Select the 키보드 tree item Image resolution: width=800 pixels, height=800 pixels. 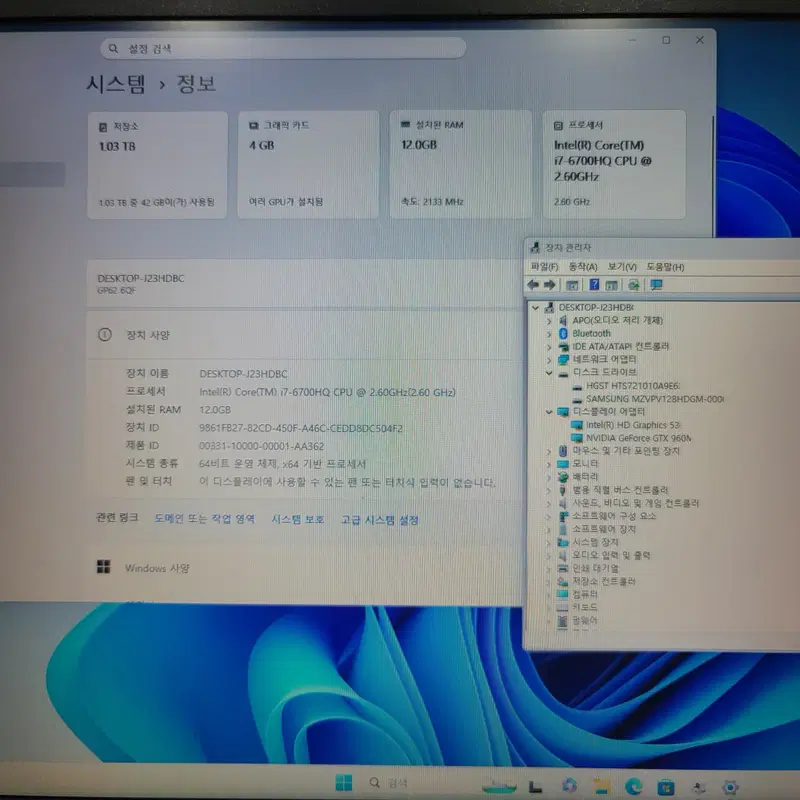[x=585, y=607]
